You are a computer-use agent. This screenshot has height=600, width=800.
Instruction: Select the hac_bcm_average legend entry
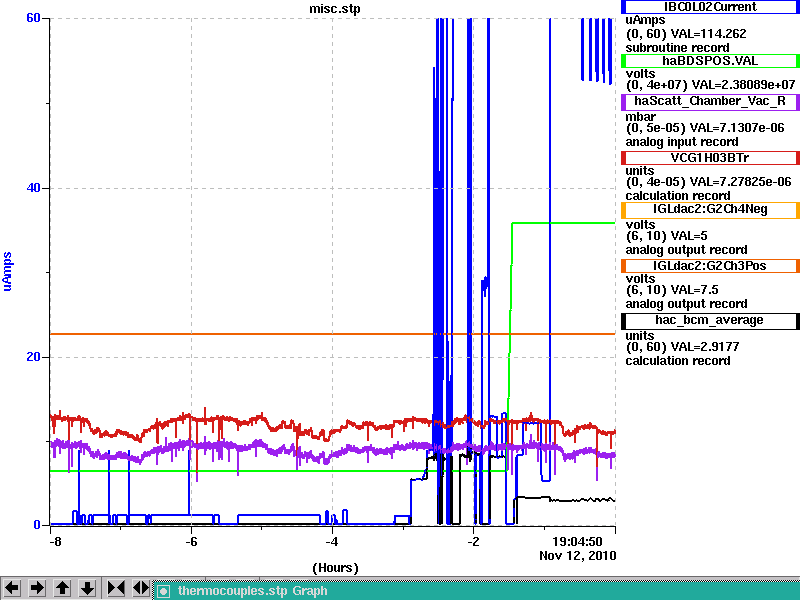click(710, 320)
